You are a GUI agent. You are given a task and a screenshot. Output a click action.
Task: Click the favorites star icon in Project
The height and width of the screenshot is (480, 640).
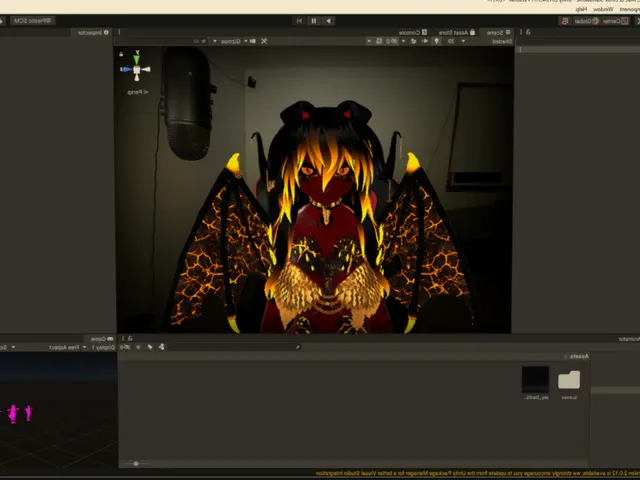(138, 347)
